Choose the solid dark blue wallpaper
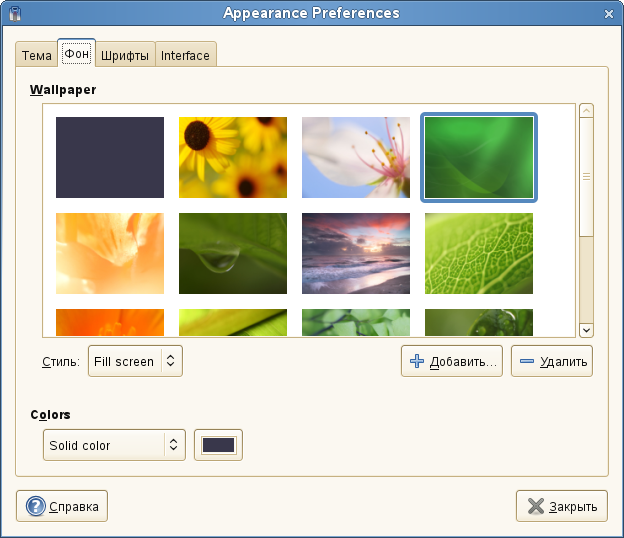Screen dimensions: 624x538 110,157
